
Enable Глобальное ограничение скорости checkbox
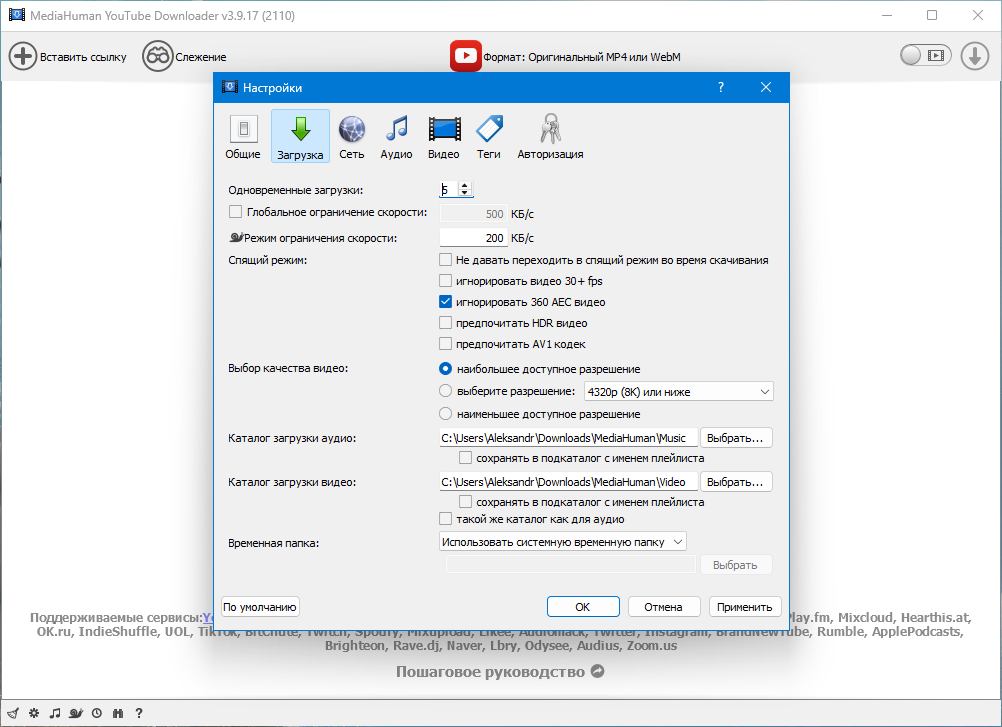[x=235, y=211]
